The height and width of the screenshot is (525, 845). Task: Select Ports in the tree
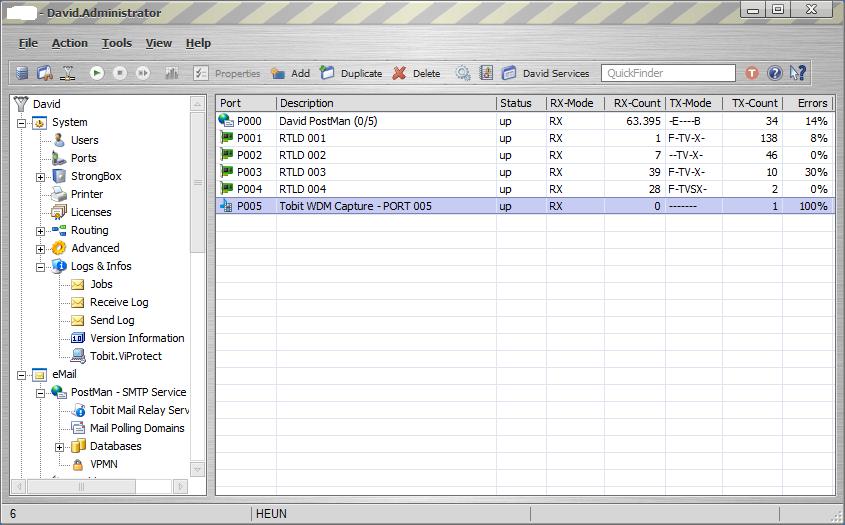[x=84, y=158]
